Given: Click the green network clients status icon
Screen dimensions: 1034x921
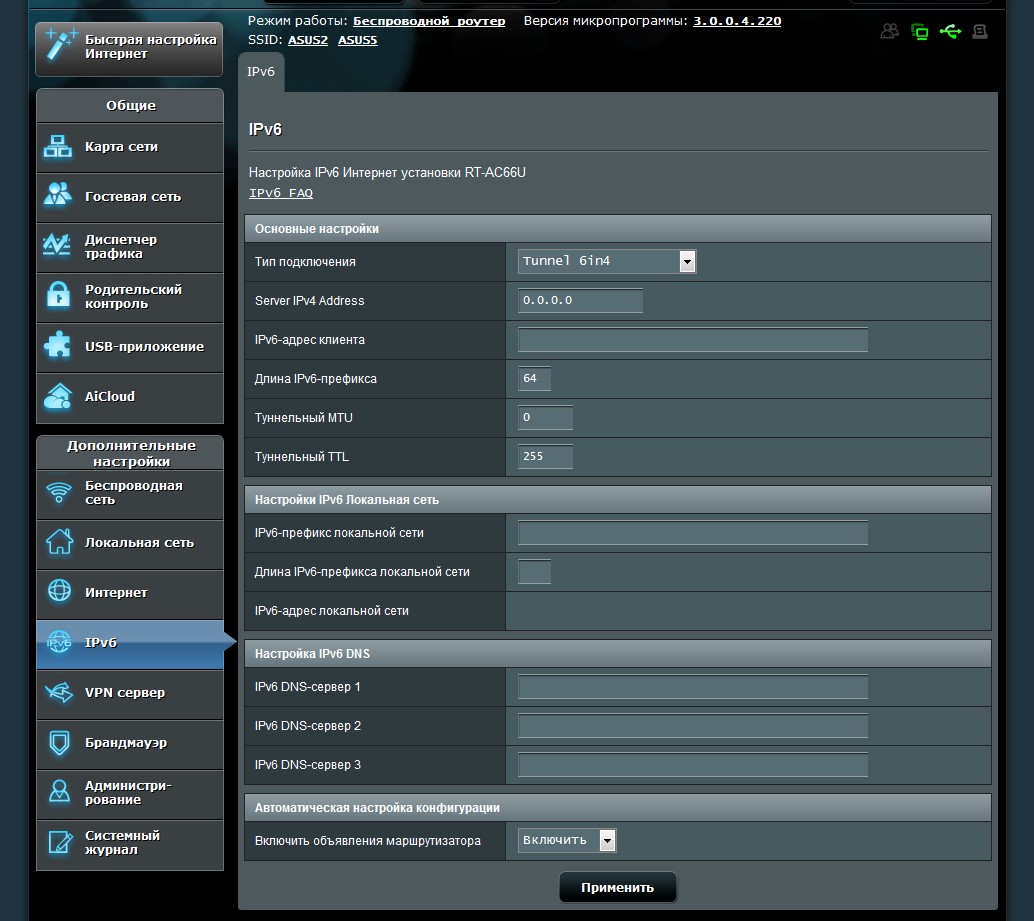Looking at the screenshot, I should [919, 32].
